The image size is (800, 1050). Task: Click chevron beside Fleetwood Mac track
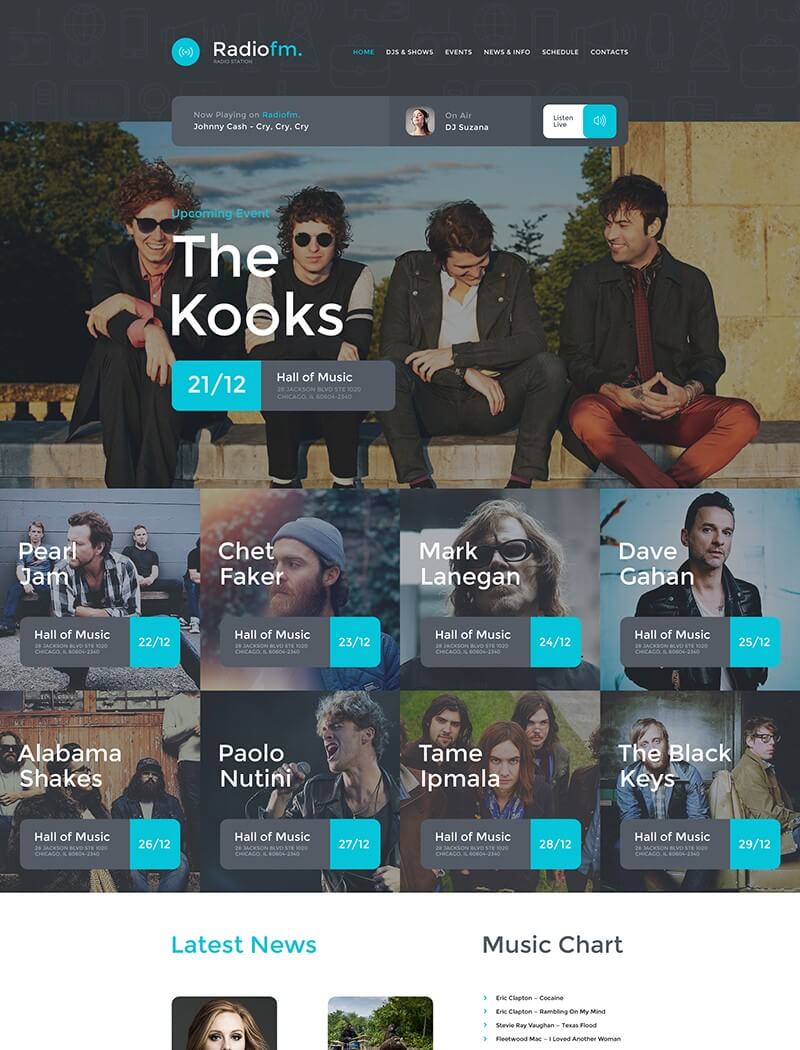tap(485, 1039)
